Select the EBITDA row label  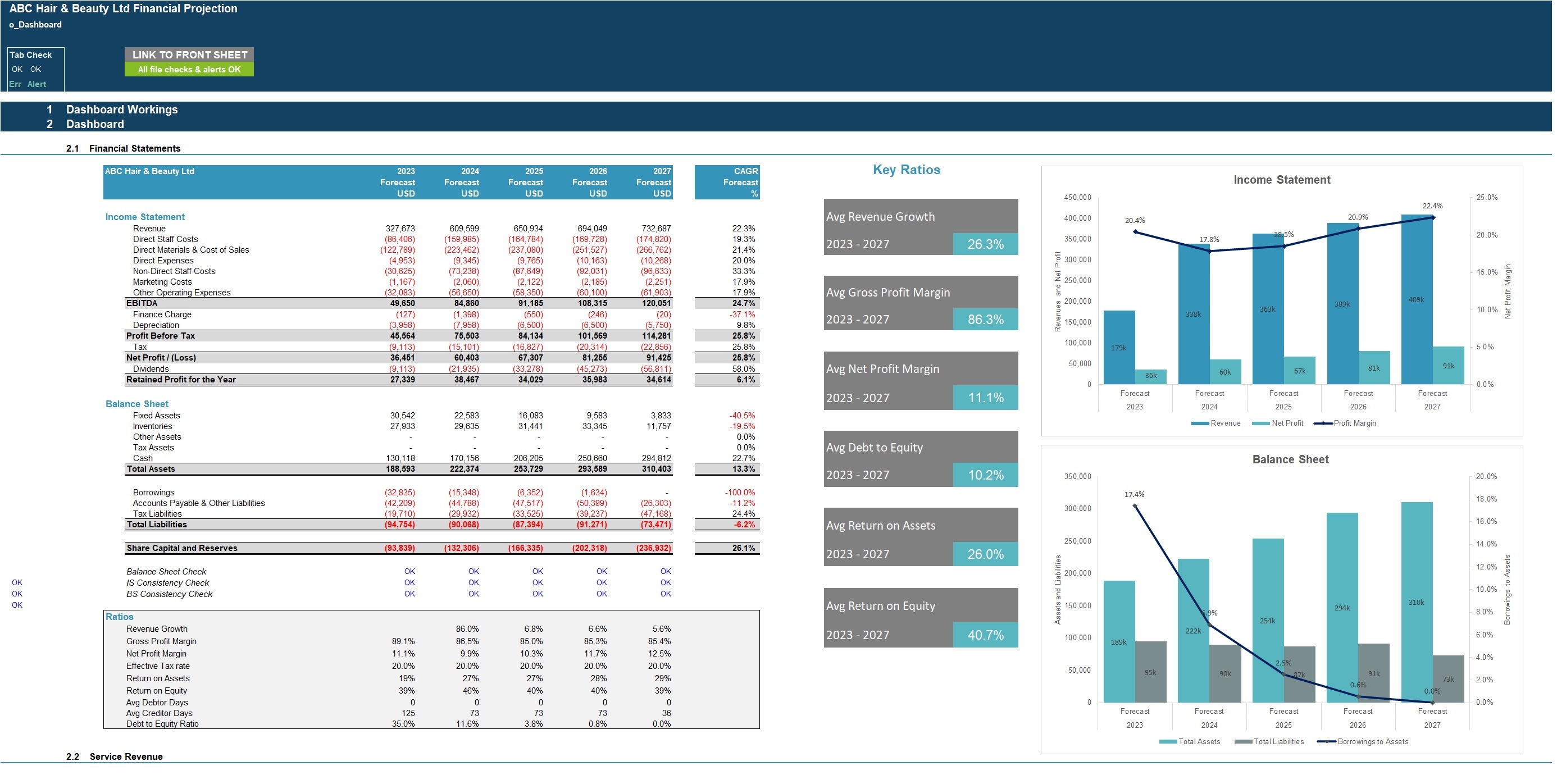click(142, 303)
